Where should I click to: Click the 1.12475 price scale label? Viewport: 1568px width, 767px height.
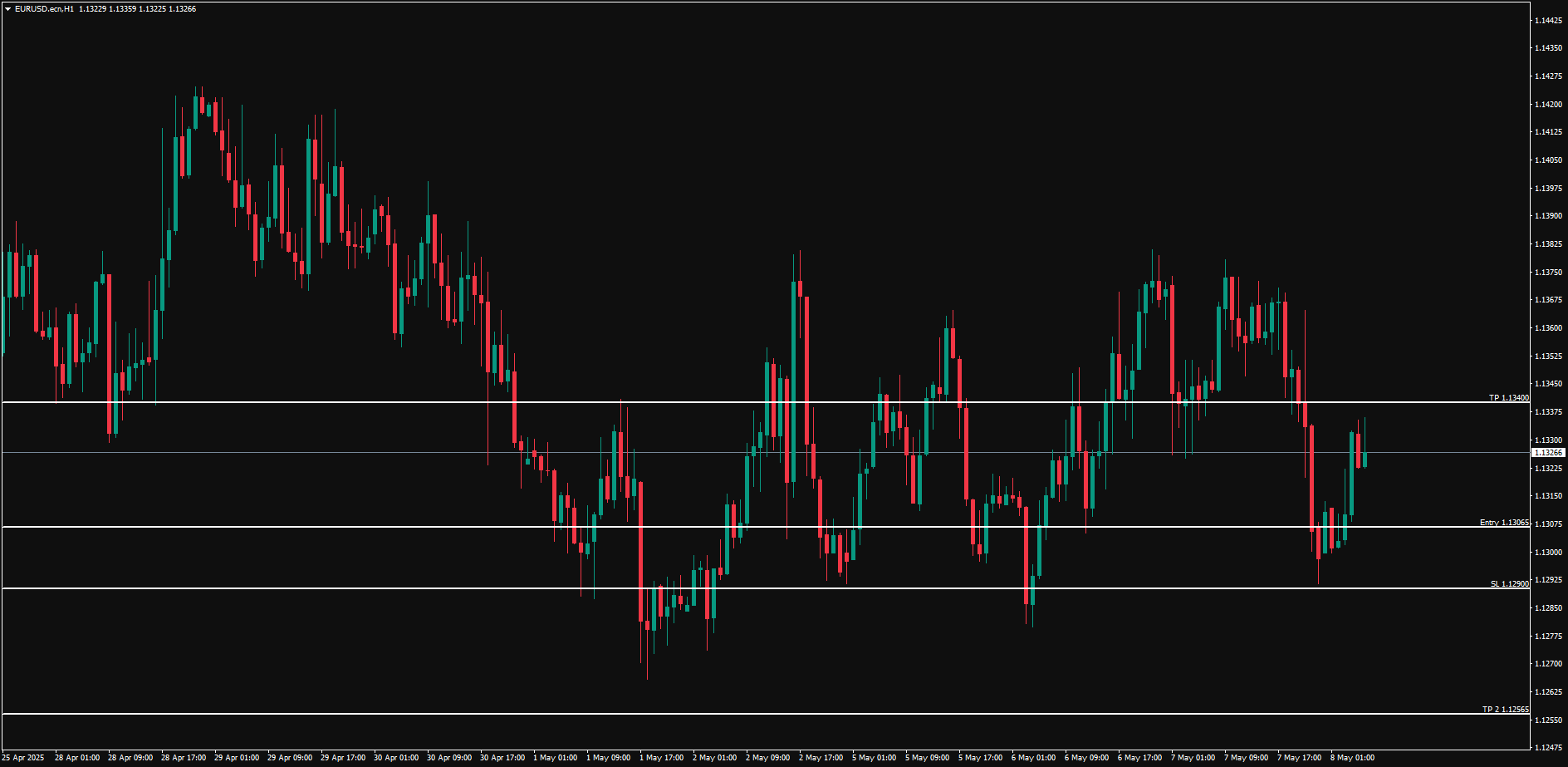(x=1548, y=747)
